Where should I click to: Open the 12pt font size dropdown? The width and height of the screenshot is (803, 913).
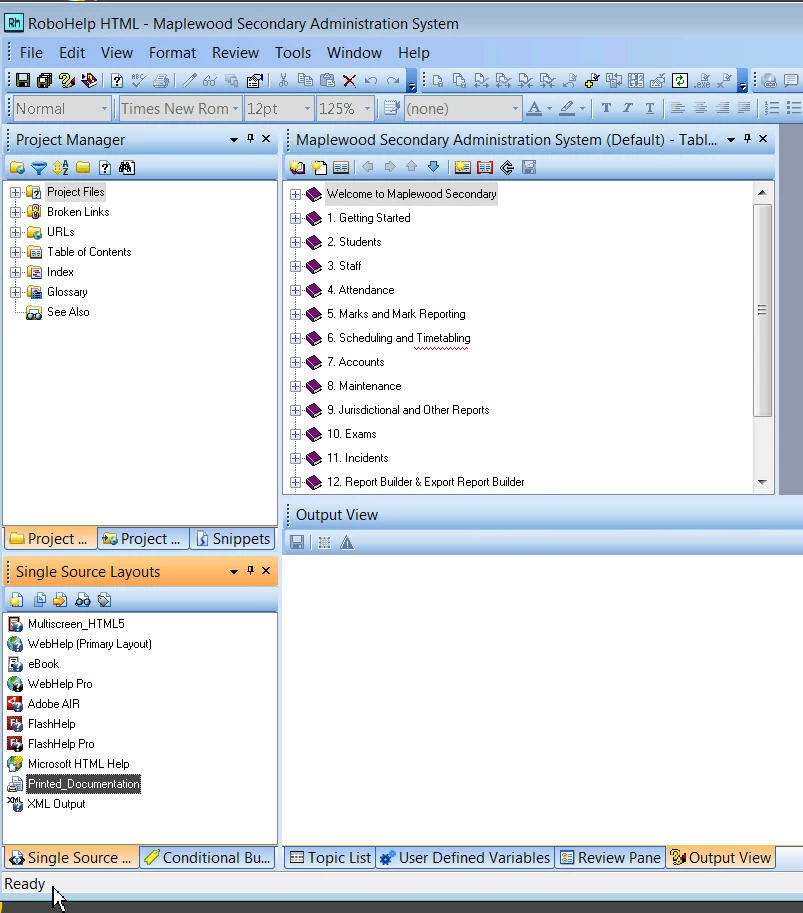[x=307, y=109]
